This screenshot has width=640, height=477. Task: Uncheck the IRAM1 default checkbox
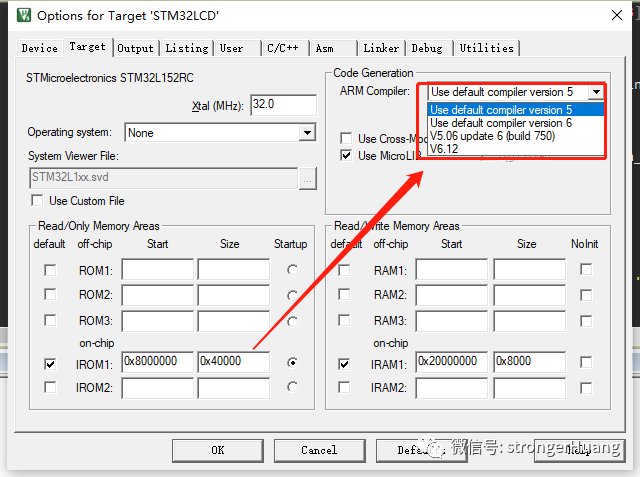click(x=344, y=364)
